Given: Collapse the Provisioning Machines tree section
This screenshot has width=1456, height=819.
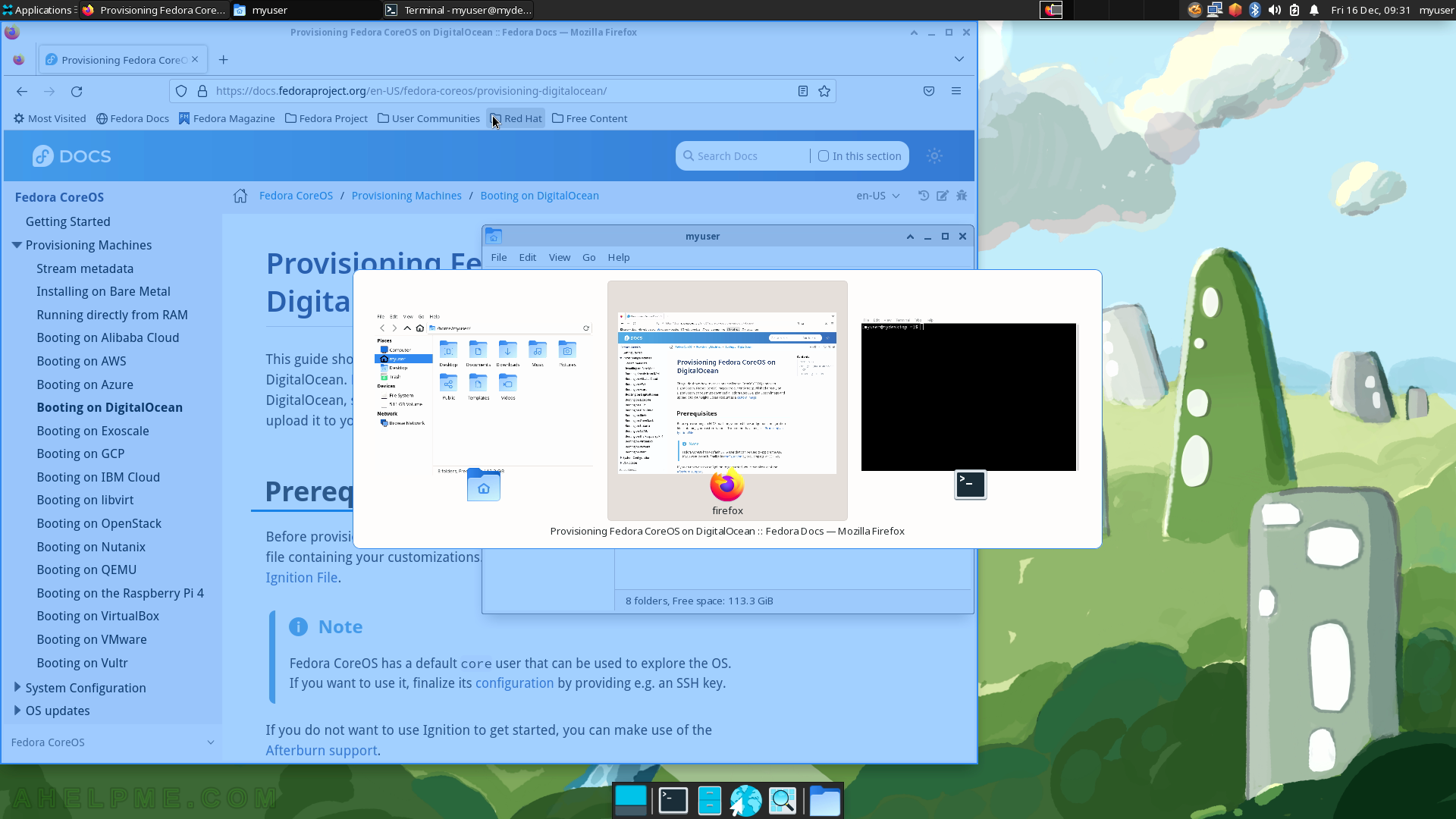Looking at the screenshot, I should [17, 245].
